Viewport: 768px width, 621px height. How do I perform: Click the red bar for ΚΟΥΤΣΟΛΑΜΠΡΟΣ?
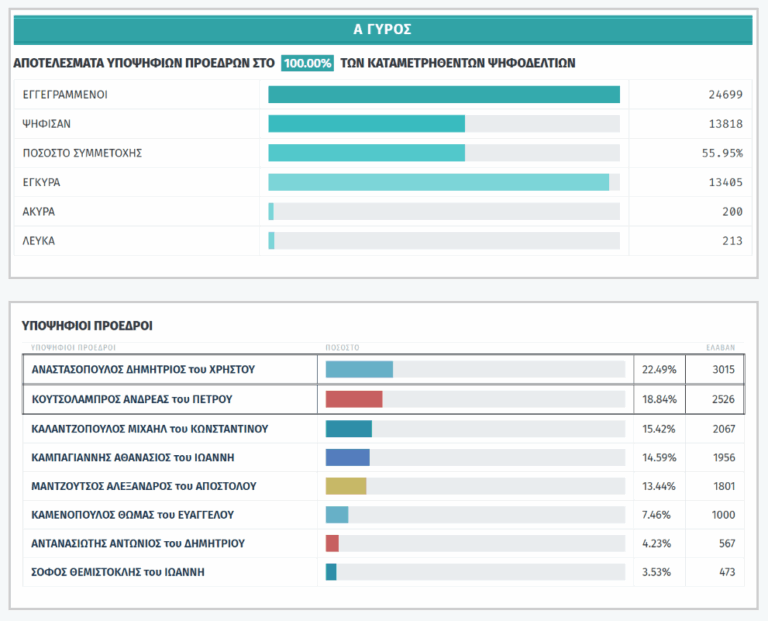(x=354, y=399)
